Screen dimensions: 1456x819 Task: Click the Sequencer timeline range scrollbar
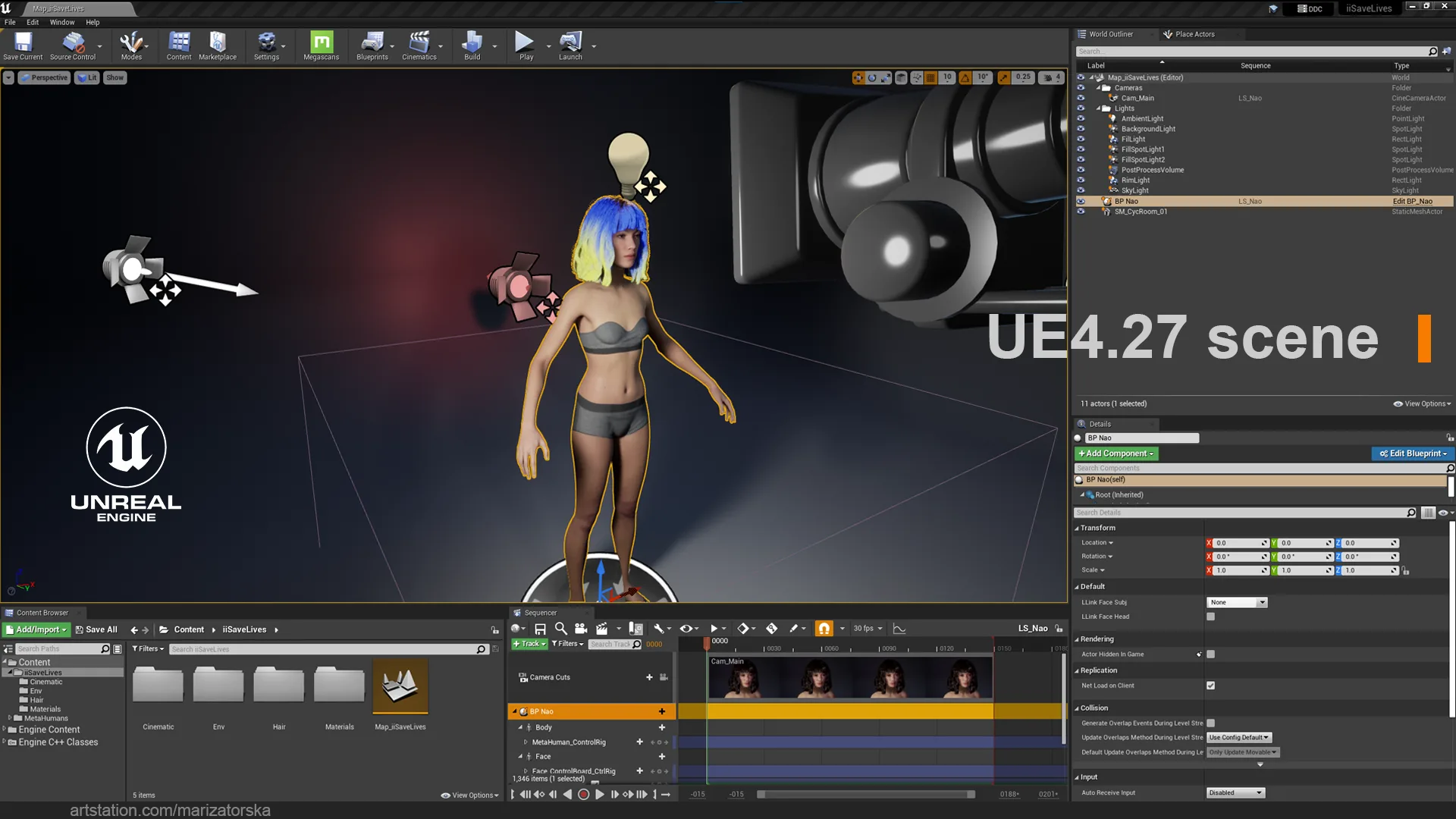[x=866, y=795]
